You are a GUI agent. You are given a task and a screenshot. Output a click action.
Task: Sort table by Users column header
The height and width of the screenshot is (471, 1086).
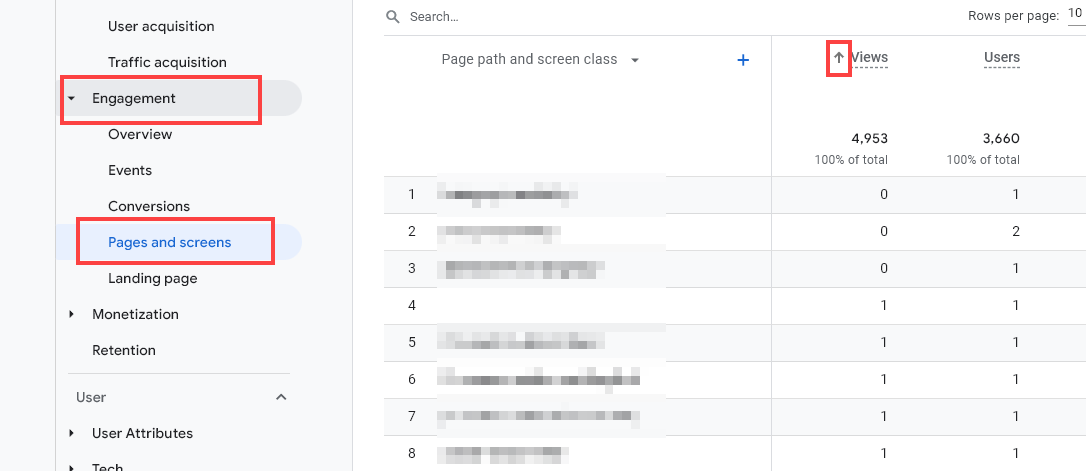pos(1001,57)
